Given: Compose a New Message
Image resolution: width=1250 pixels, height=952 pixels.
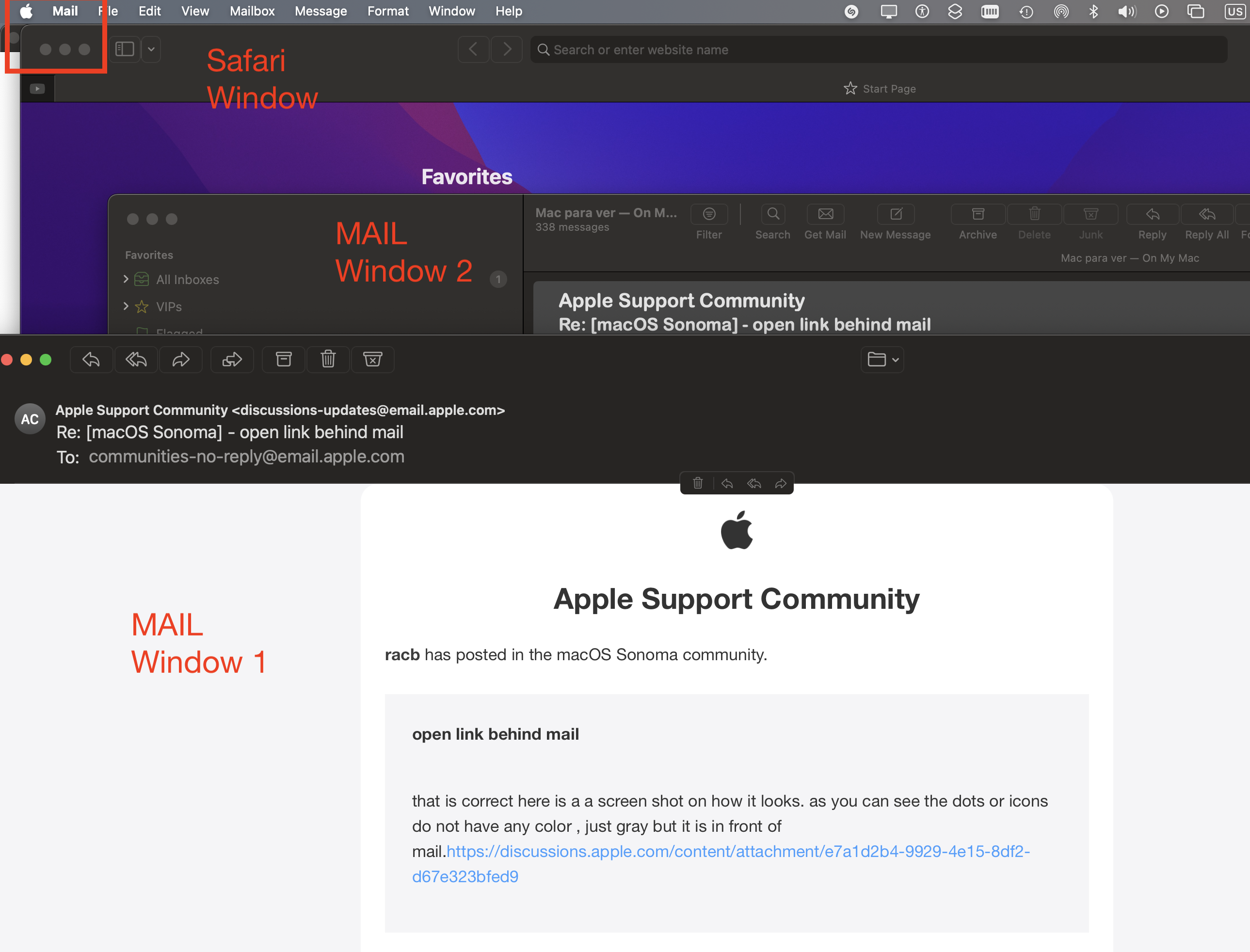Looking at the screenshot, I should [895, 214].
